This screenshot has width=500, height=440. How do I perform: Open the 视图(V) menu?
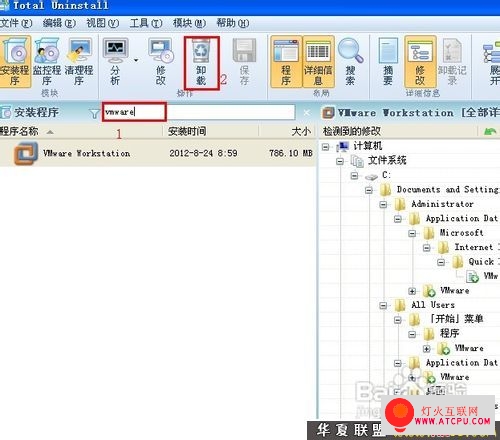point(103,23)
